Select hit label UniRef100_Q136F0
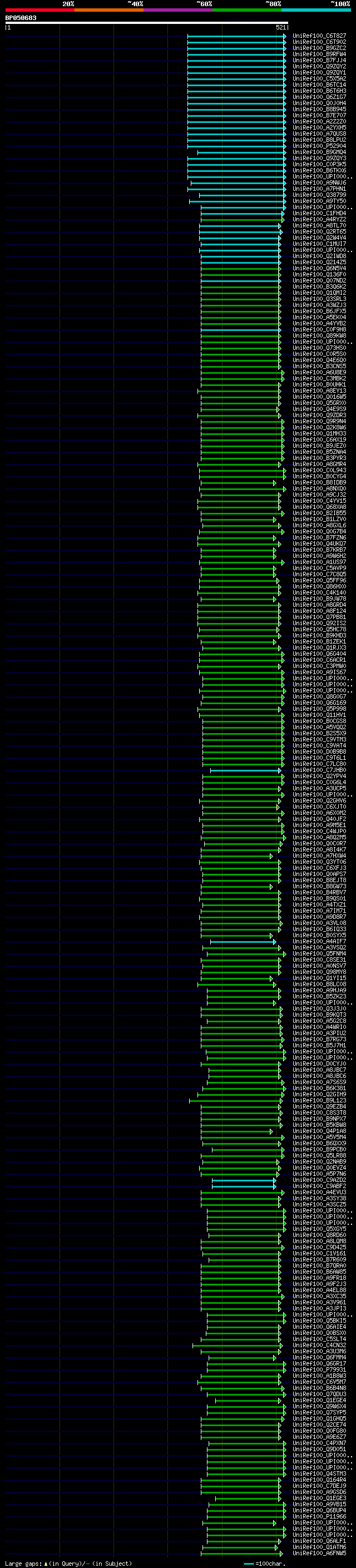 (x=319, y=275)
